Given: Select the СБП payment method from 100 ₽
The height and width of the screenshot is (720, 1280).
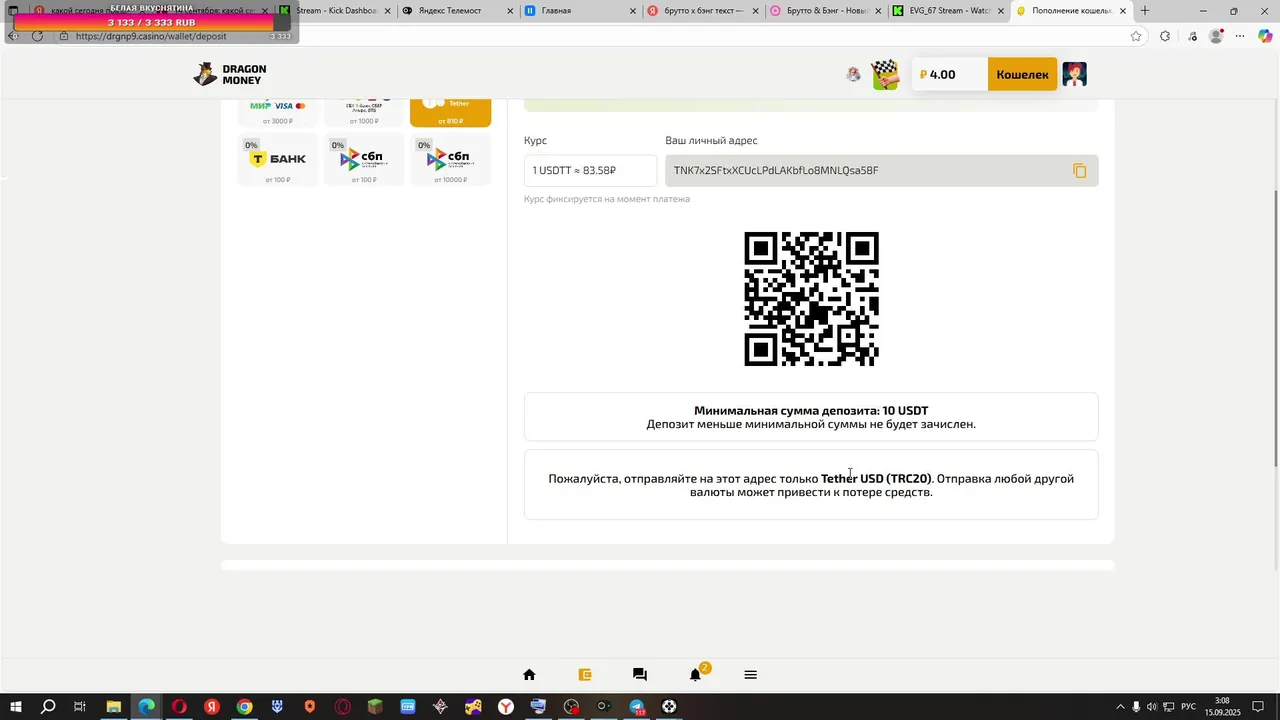Looking at the screenshot, I should point(364,160).
